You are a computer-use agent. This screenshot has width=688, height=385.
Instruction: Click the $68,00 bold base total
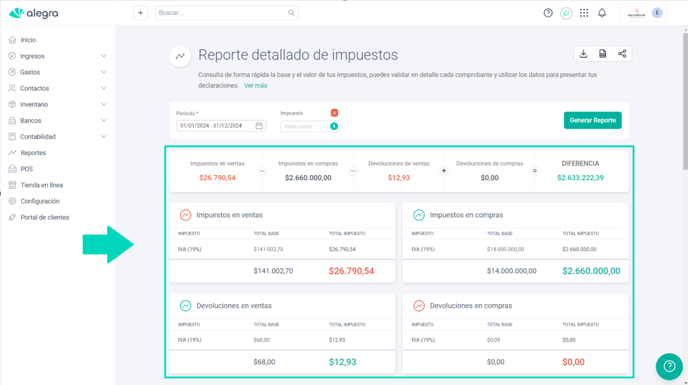click(264, 362)
